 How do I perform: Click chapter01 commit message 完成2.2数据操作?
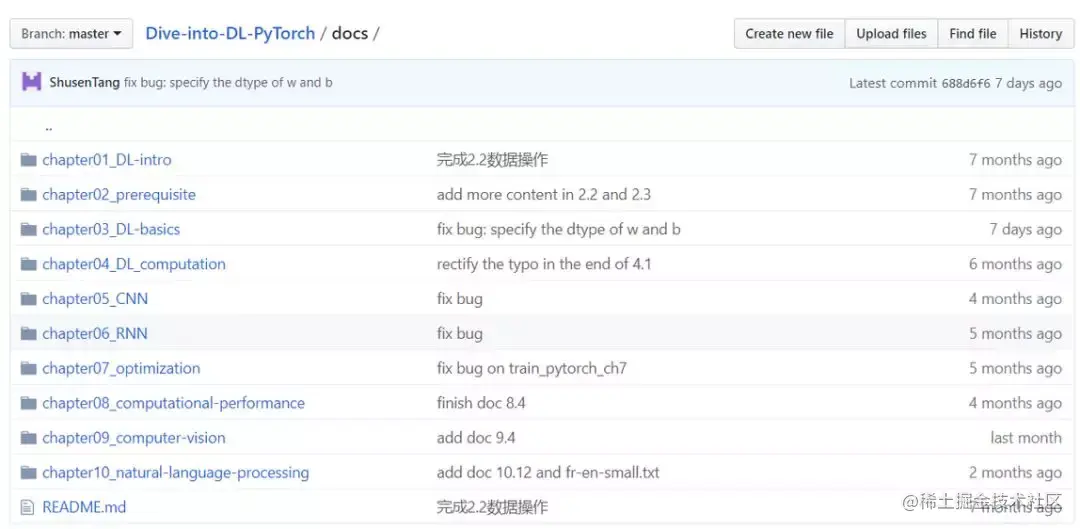492,160
